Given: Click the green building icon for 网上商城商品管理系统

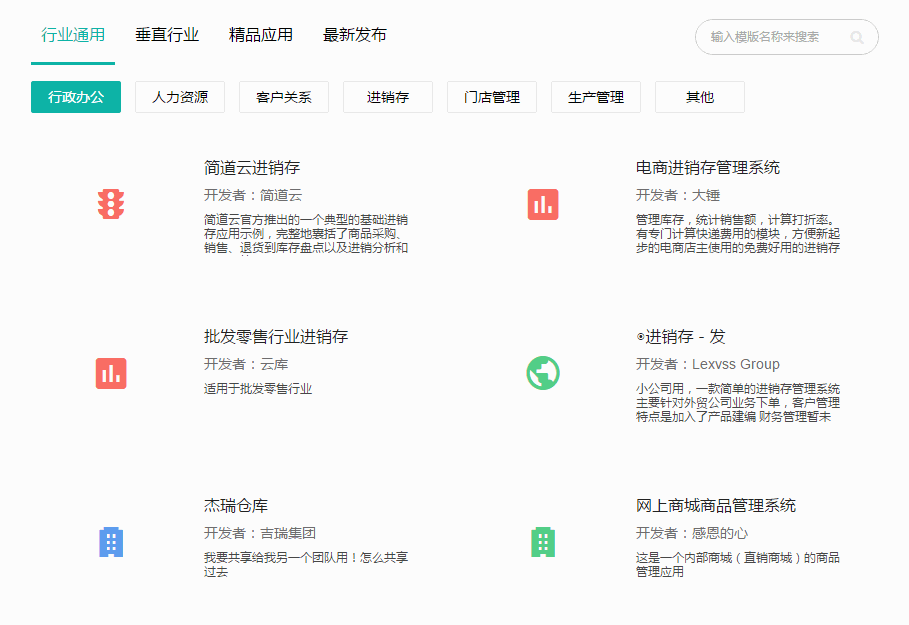Looking at the screenshot, I should pos(543,542).
